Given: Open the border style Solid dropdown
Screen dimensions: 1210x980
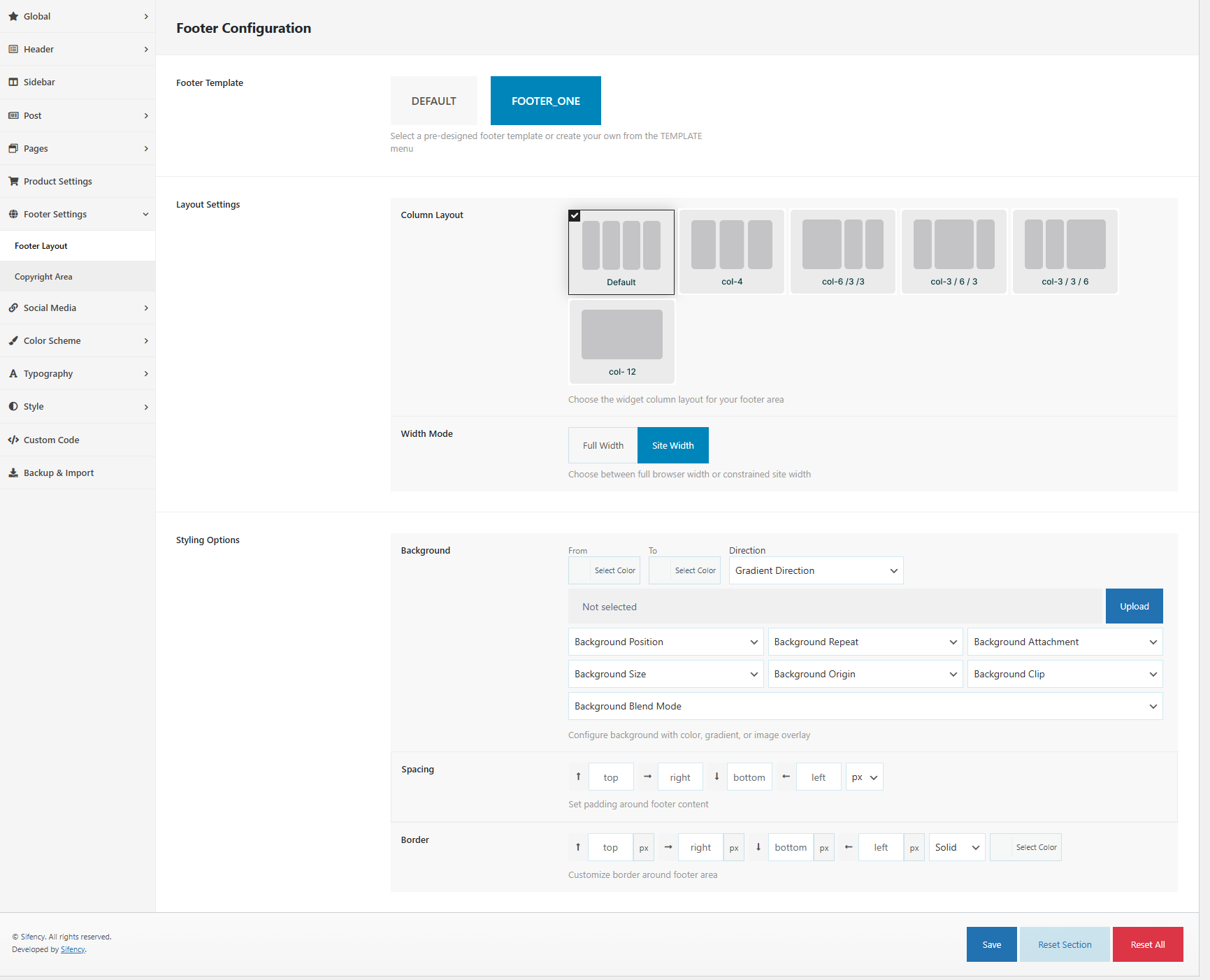Looking at the screenshot, I should pyautogui.click(x=956, y=847).
